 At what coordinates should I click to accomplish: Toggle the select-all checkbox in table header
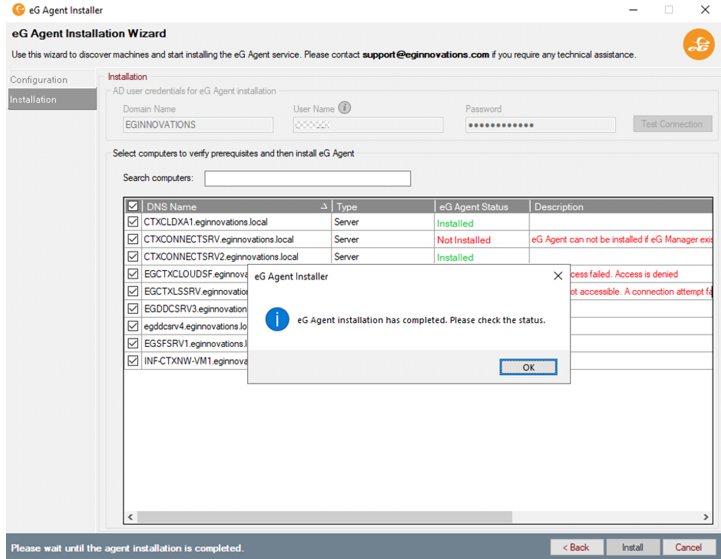(133, 206)
